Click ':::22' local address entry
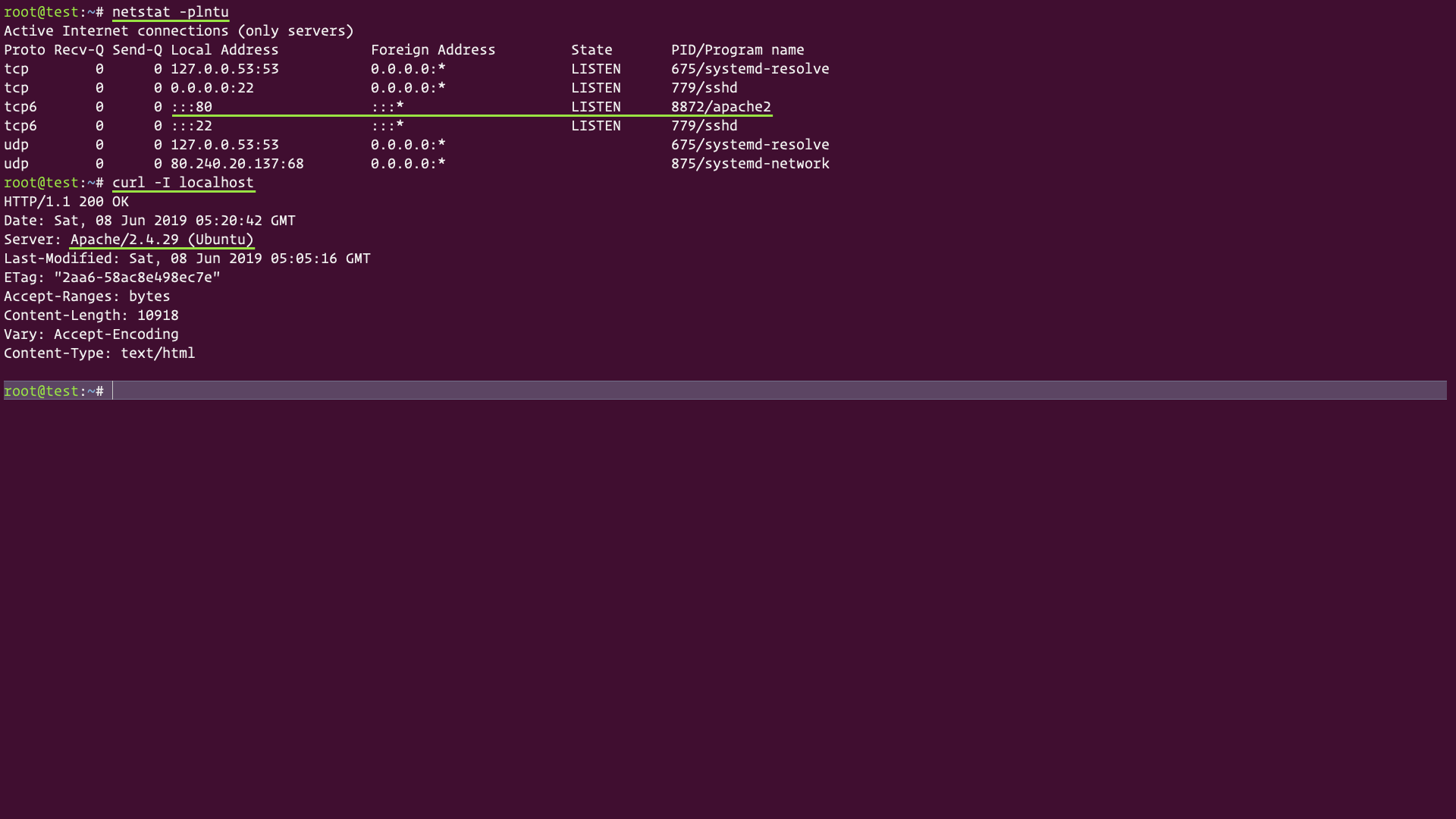 (192, 126)
